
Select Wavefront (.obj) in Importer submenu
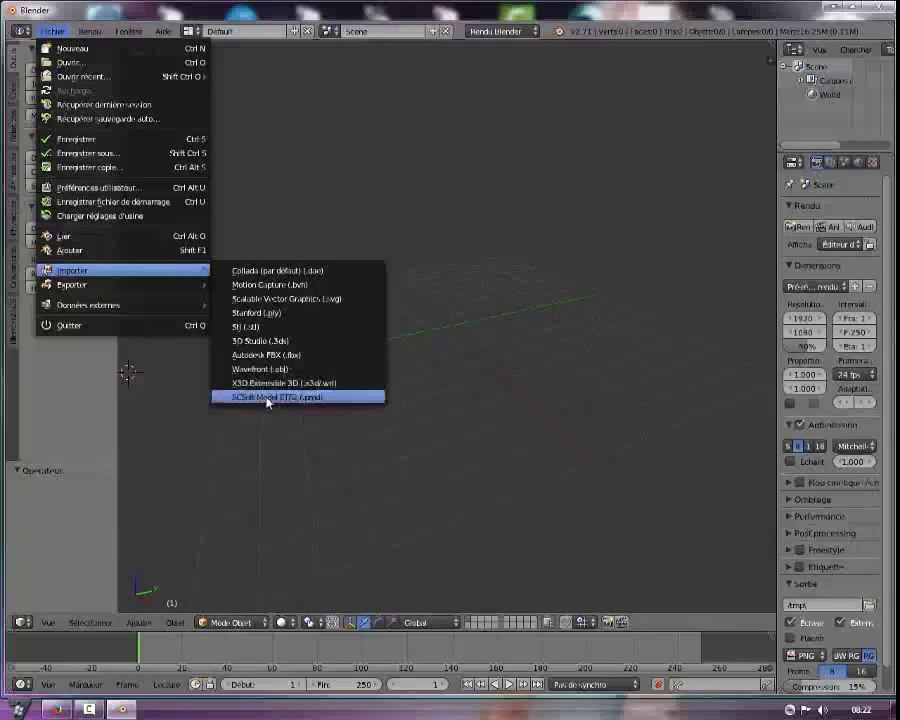pyautogui.click(x=298, y=369)
